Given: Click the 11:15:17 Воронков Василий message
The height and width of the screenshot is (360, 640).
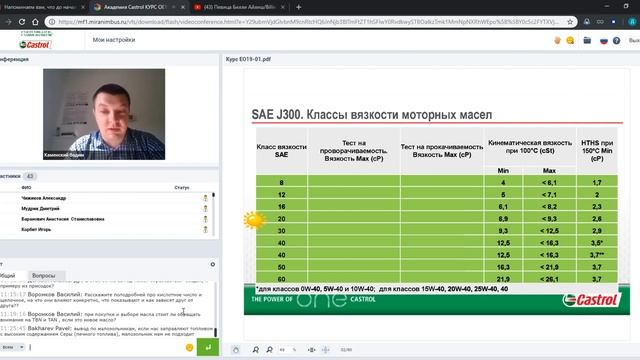Looking at the screenshot, I should [x=102, y=300].
